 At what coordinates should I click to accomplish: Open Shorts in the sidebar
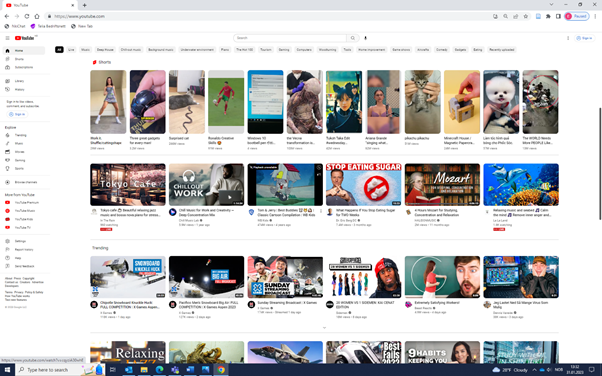[x=23, y=59]
